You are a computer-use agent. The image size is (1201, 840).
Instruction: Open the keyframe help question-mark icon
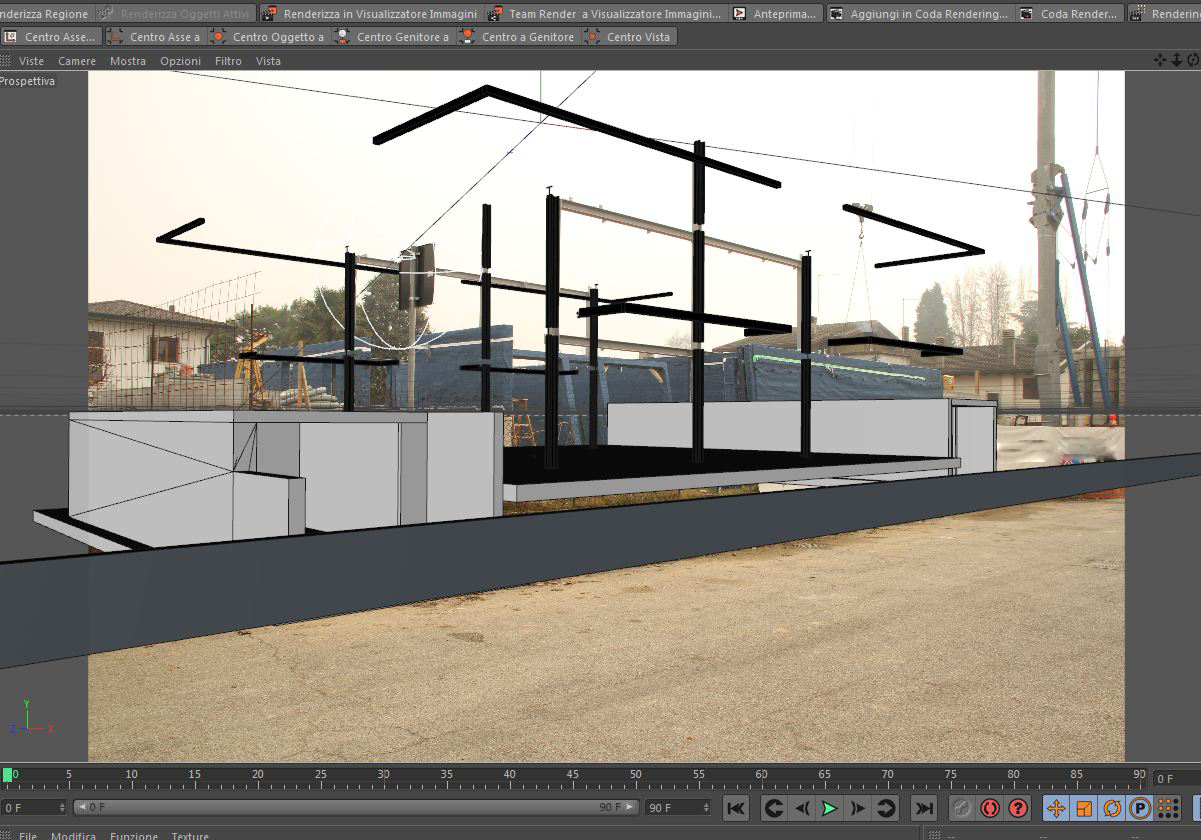click(1018, 808)
